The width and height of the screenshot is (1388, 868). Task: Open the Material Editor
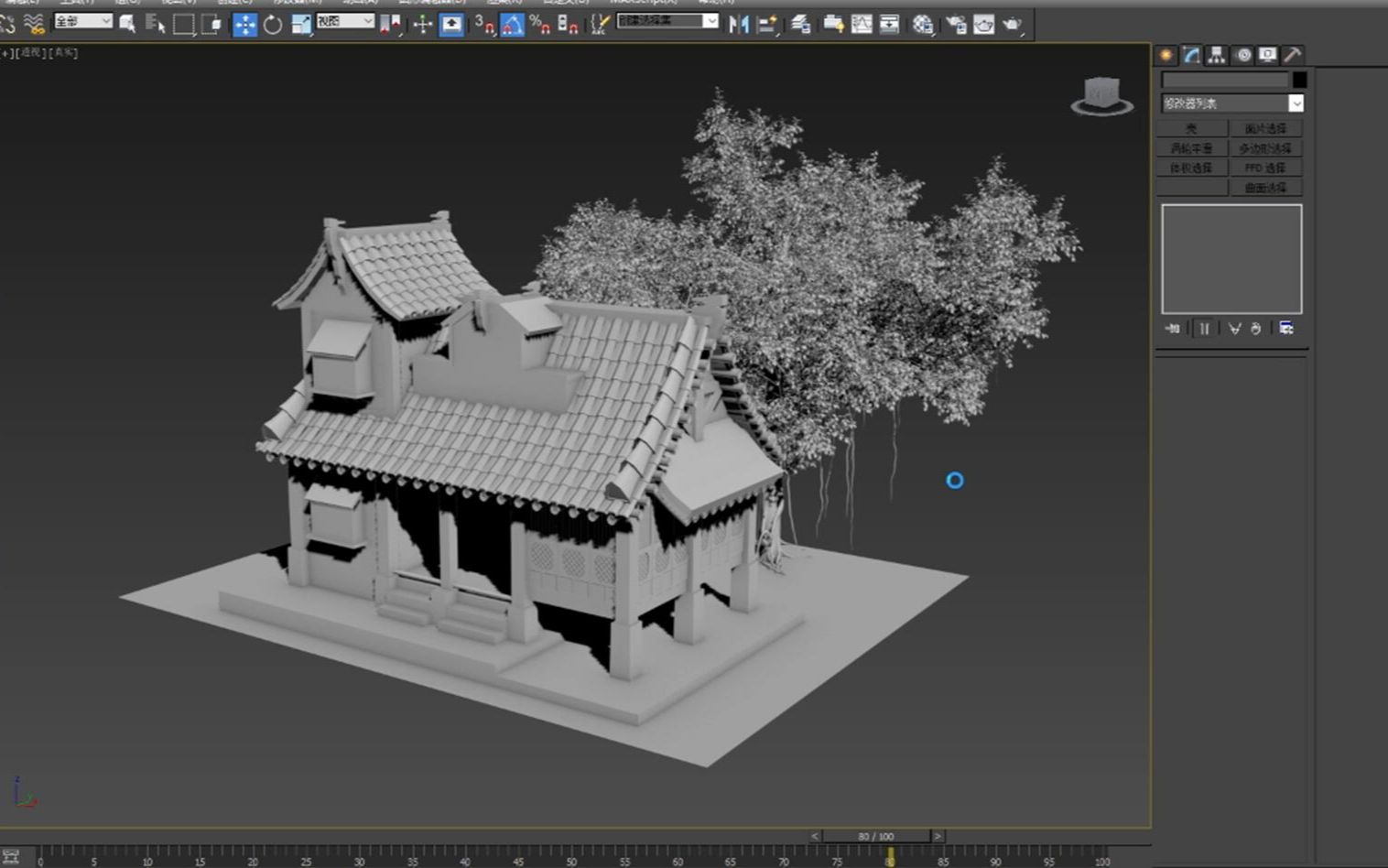[923, 25]
